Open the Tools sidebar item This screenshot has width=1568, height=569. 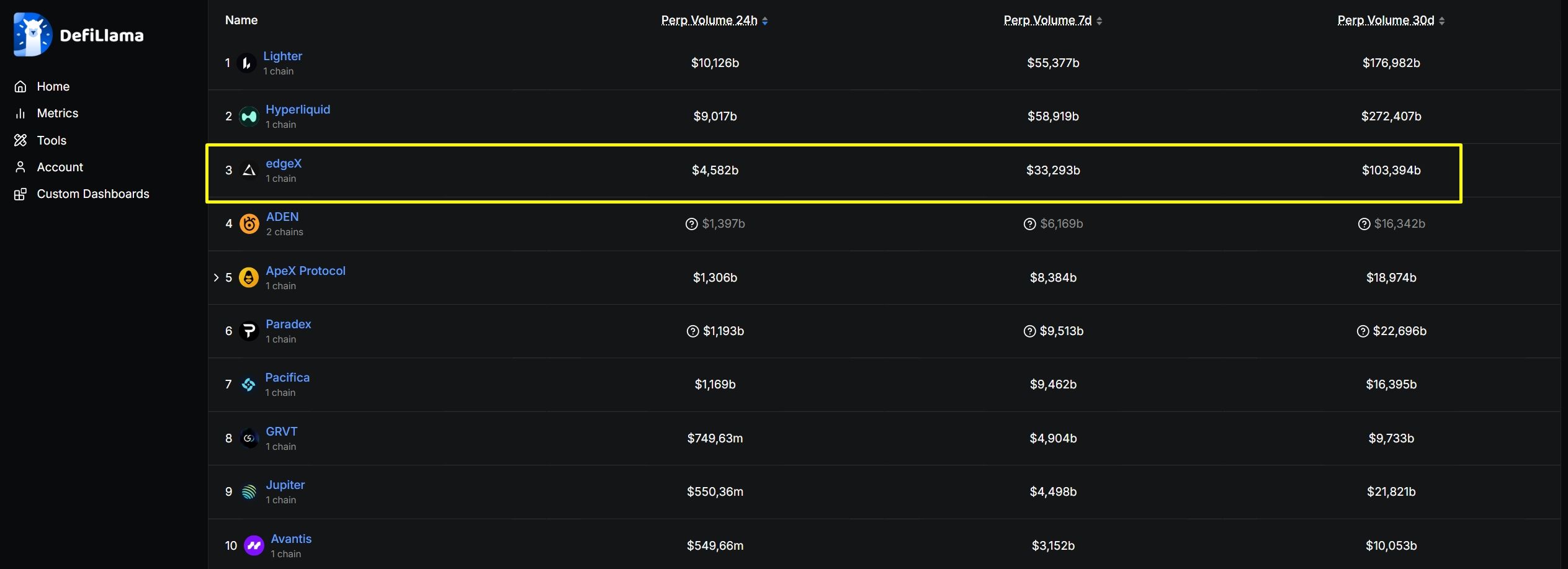[51, 140]
